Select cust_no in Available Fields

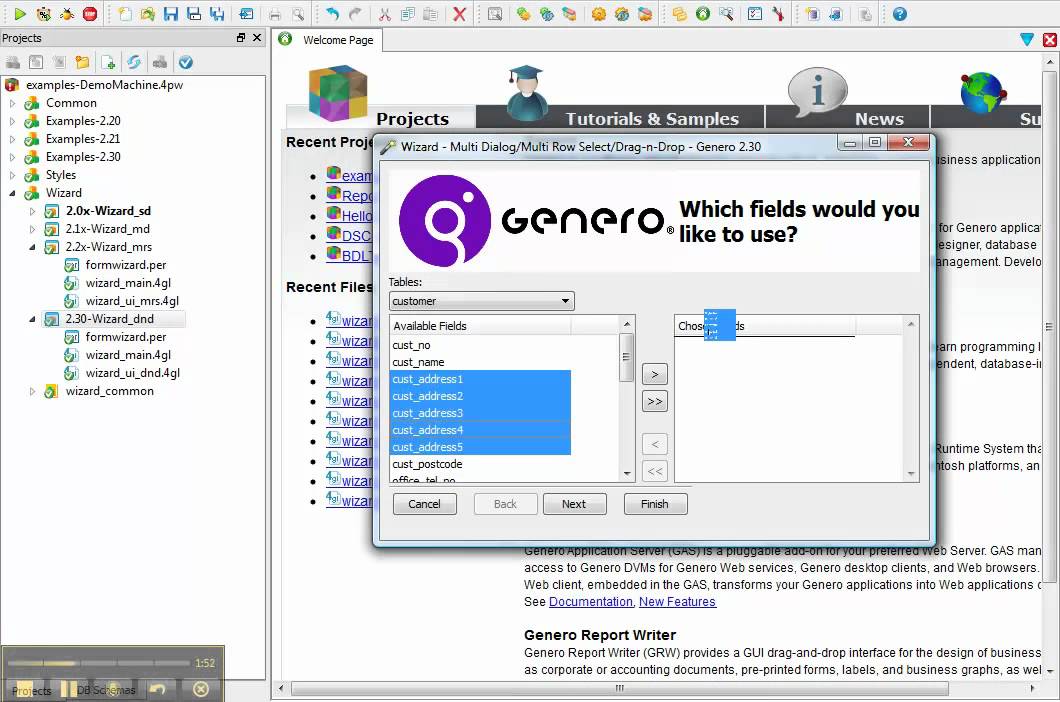(480, 345)
